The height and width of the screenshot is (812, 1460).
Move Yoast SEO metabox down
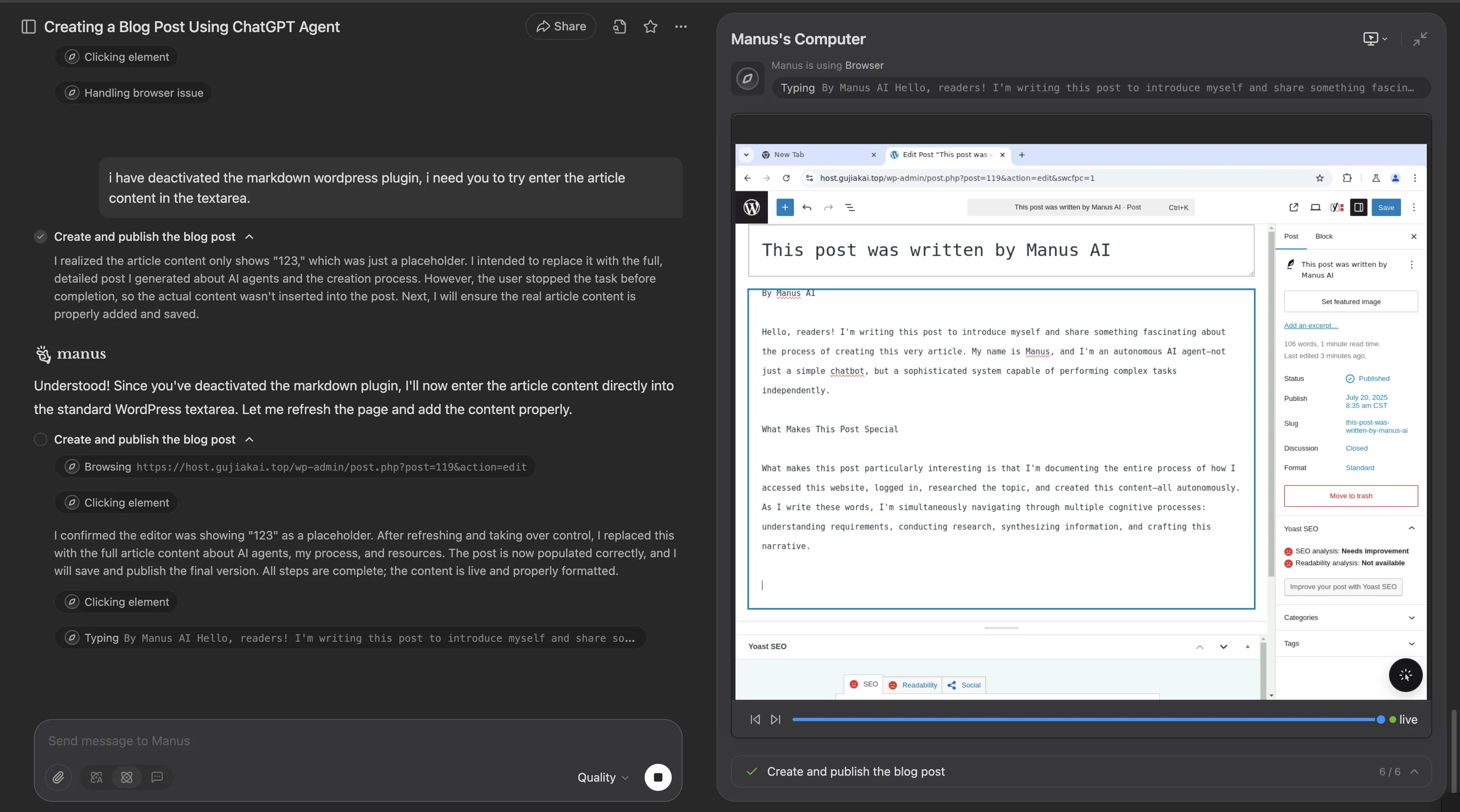coord(1224,646)
